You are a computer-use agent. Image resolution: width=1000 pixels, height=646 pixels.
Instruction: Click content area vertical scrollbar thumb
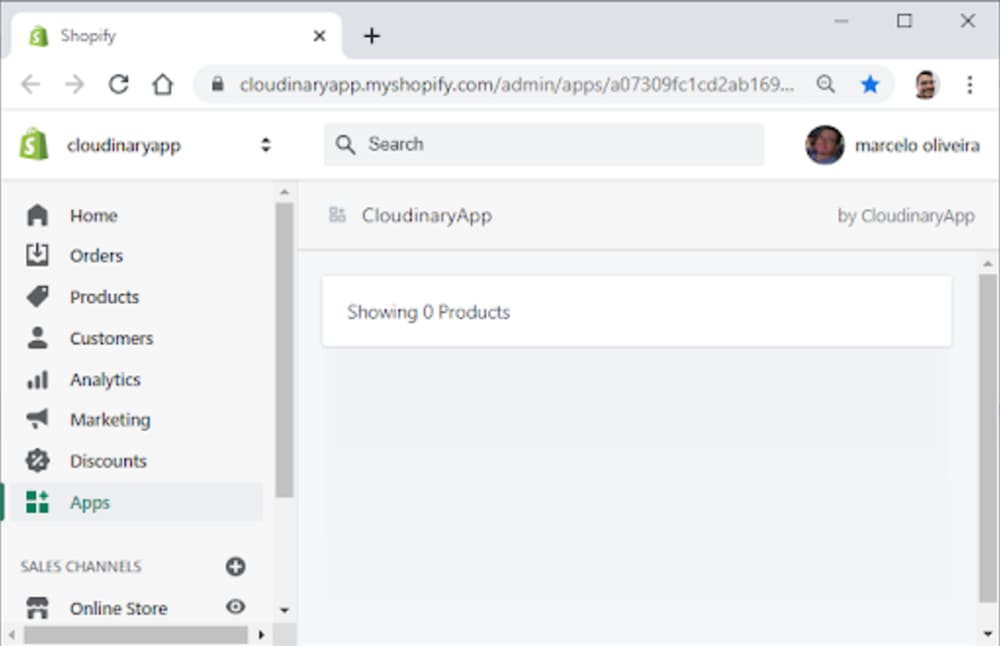(x=988, y=438)
